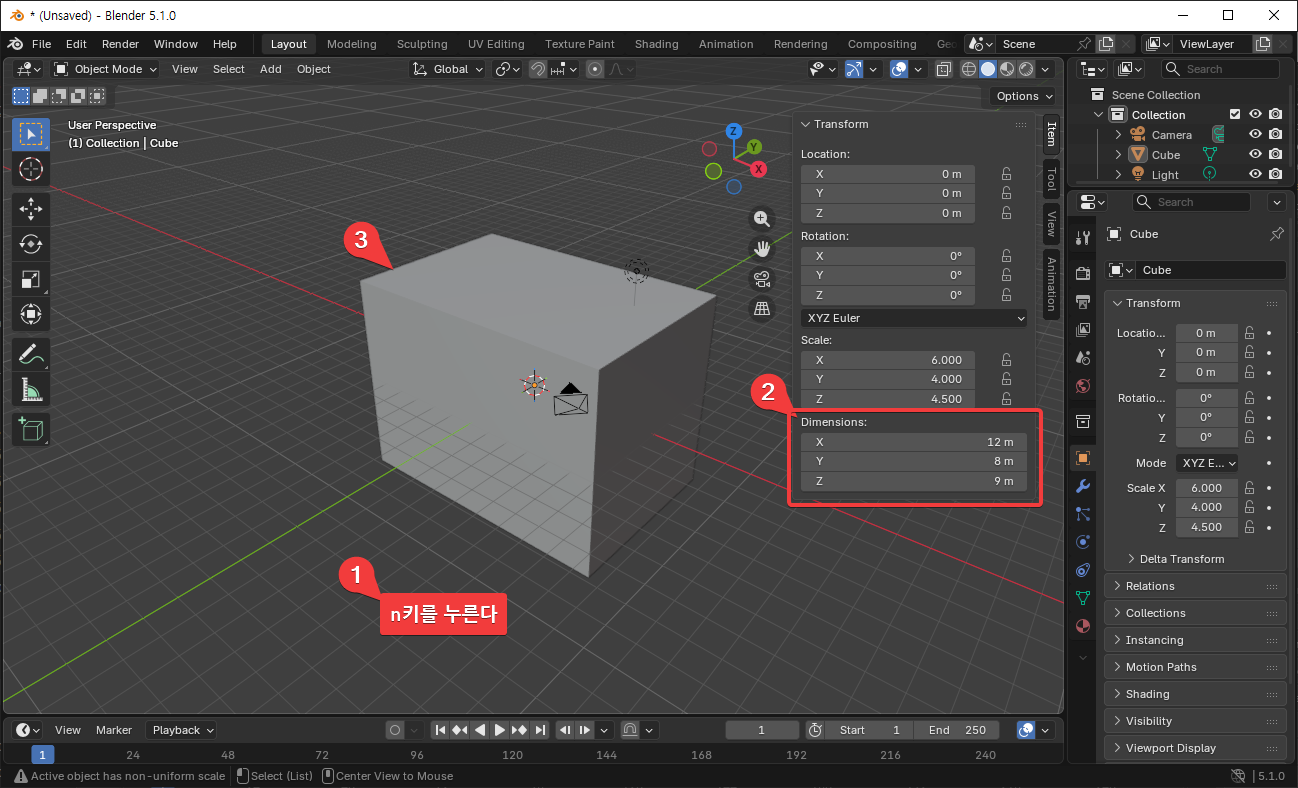Click the Options button in the viewport

[1023, 96]
